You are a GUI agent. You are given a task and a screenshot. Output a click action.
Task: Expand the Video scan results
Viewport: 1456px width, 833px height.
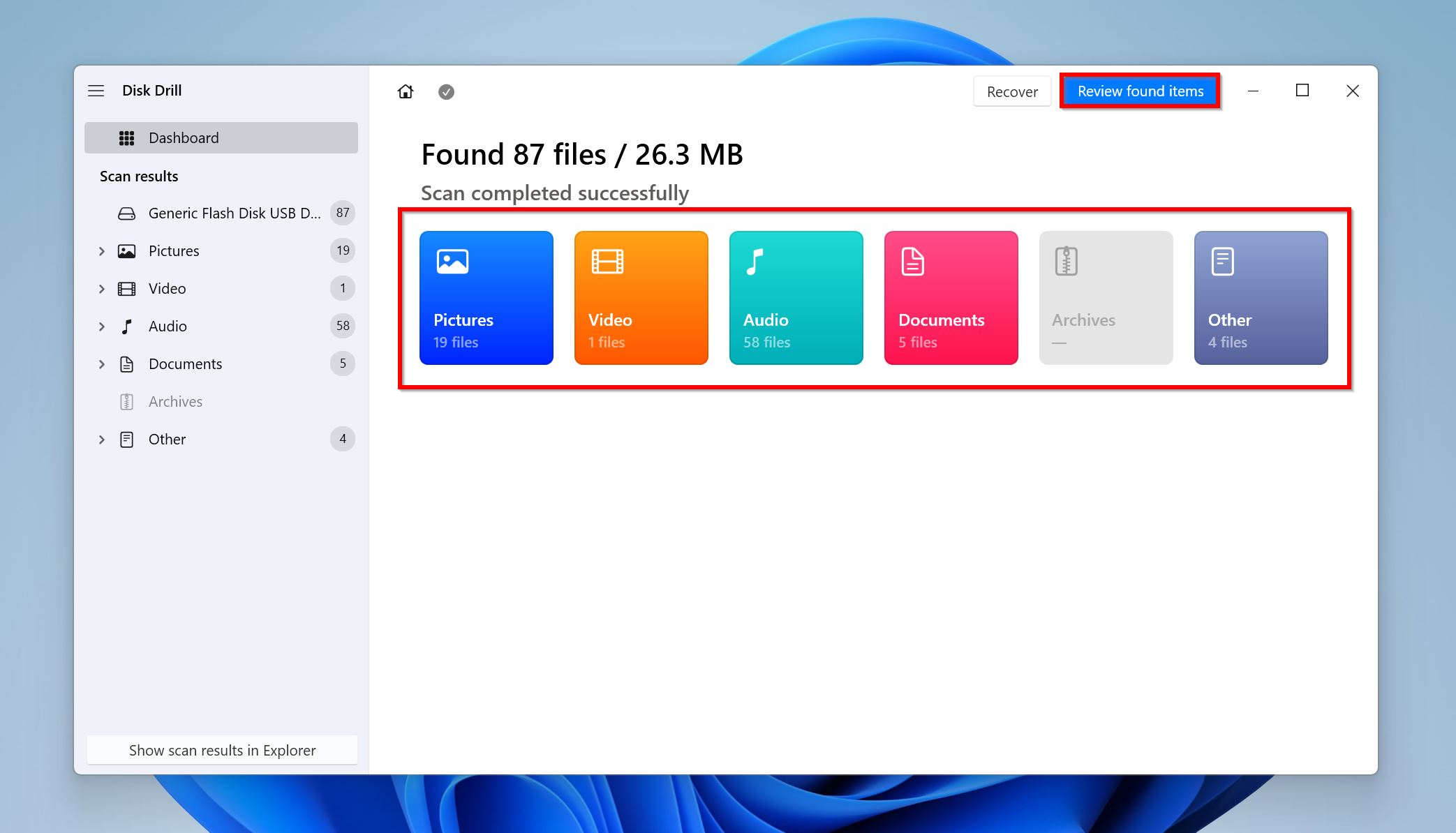pyautogui.click(x=100, y=288)
